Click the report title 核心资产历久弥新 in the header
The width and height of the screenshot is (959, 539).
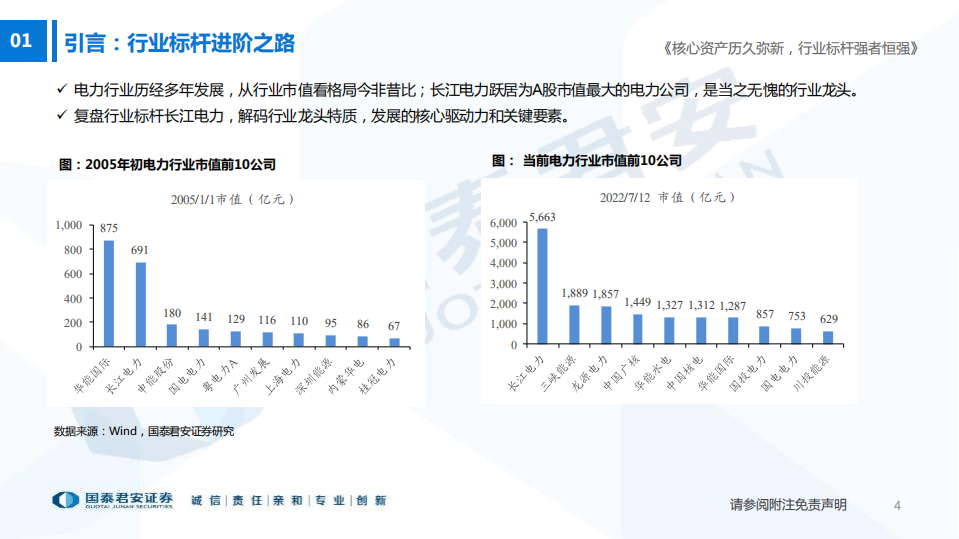point(790,48)
